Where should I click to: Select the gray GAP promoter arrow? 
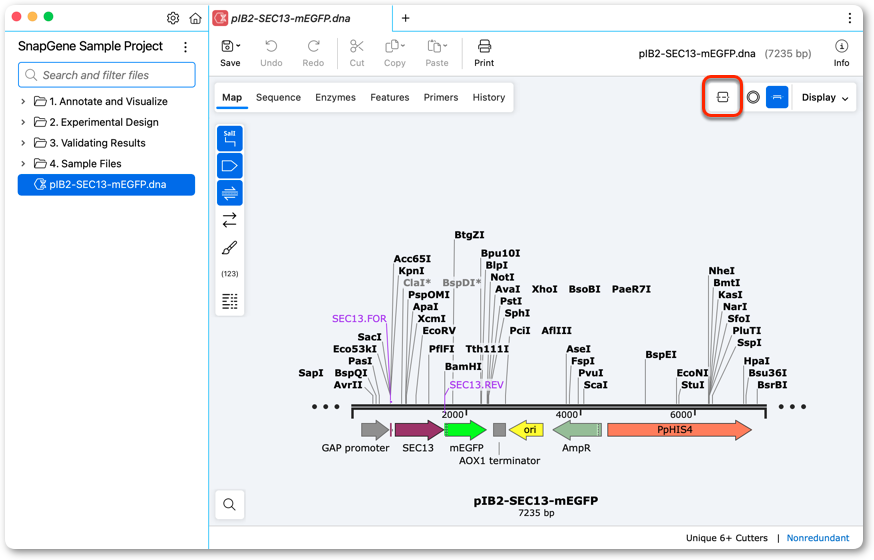[375, 430]
